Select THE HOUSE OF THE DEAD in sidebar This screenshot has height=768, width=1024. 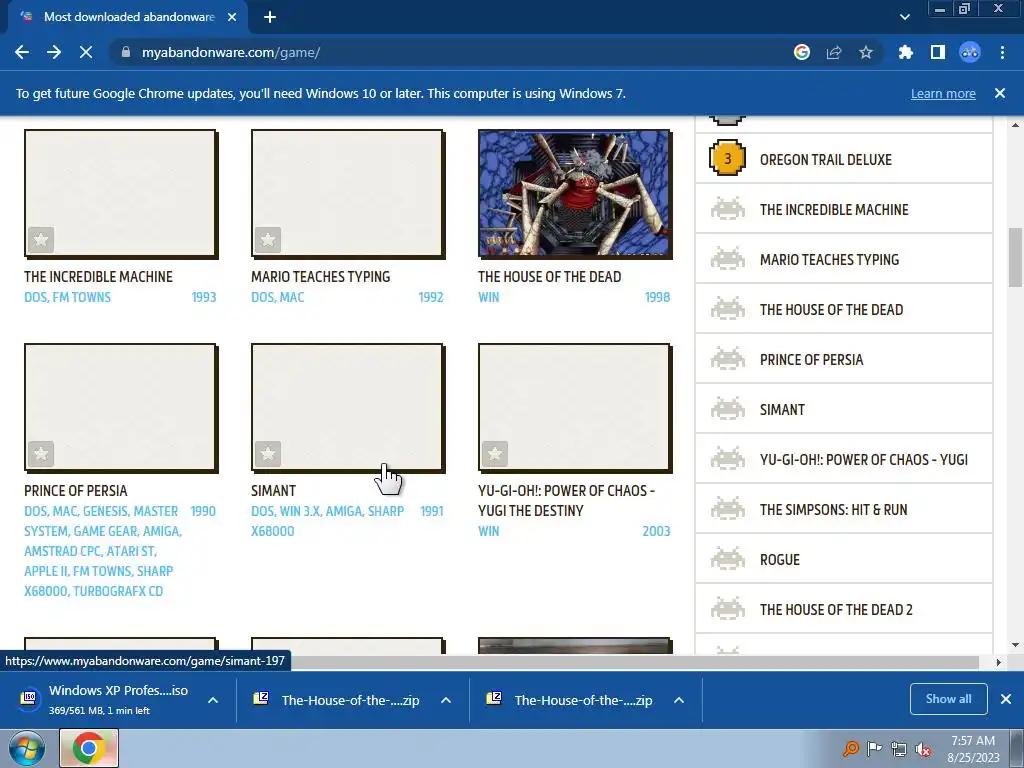coord(844,310)
